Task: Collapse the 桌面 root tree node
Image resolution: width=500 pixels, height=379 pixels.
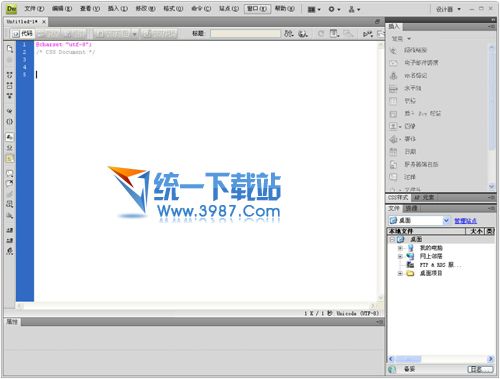Action: pos(392,239)
